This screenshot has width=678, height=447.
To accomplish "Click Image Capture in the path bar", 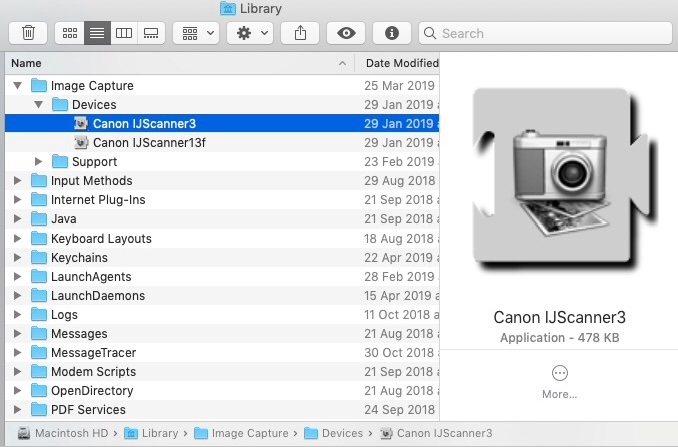I will [x=241, y=433].
